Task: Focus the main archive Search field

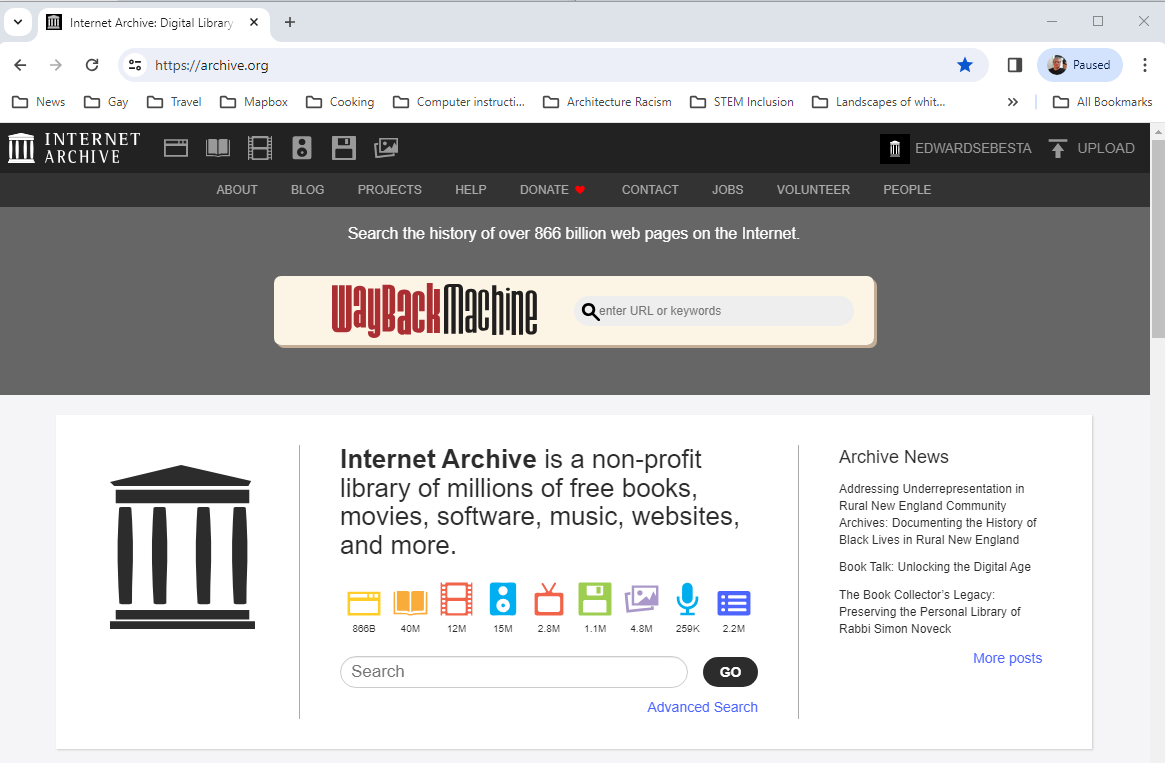Action: [x=513, y=672]
